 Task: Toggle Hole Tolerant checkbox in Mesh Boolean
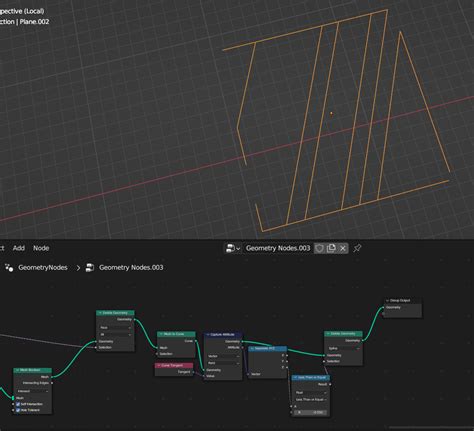18,410
